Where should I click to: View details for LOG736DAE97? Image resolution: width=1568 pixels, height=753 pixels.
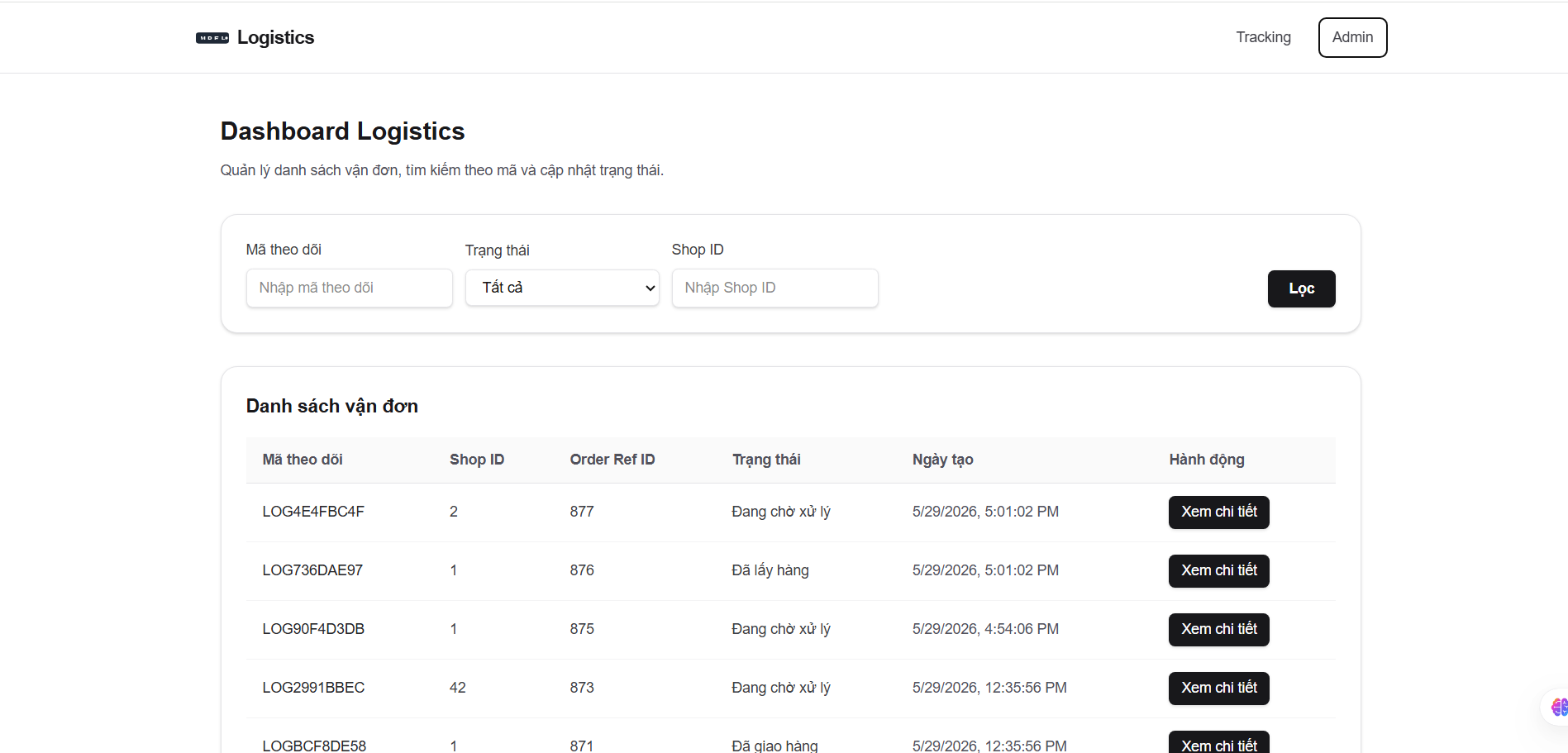pos(1218,570)
